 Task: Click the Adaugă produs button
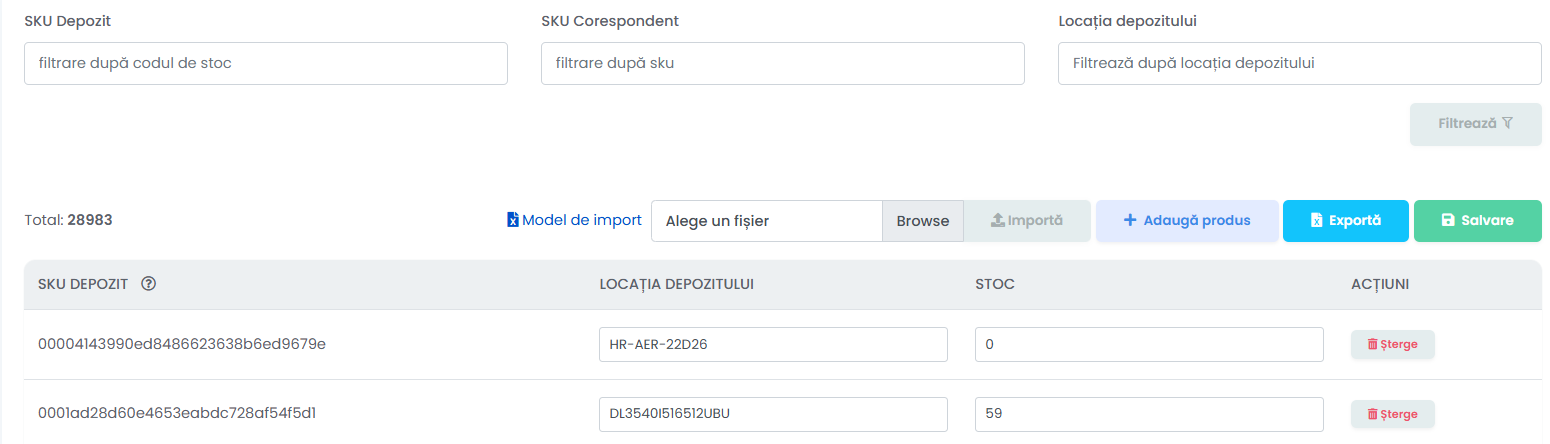1187,221
